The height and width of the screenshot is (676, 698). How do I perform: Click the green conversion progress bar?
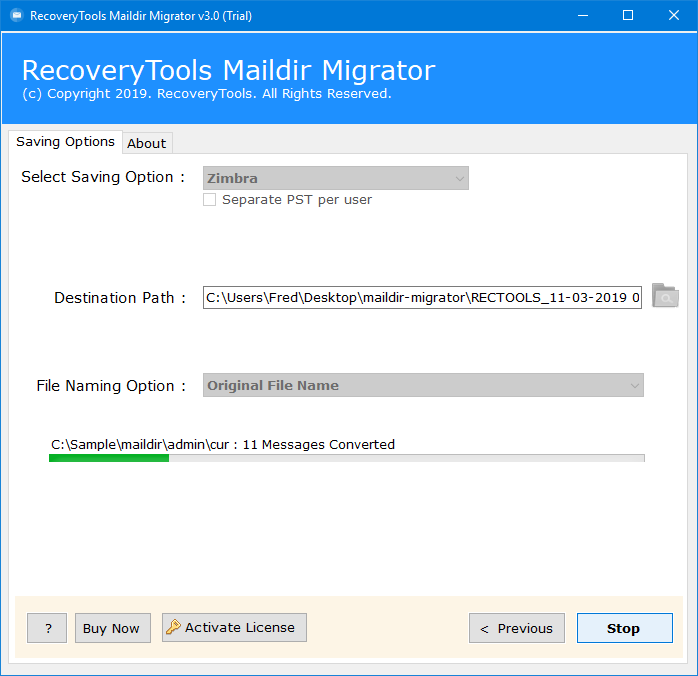pyautogui.click(x=346, y=458)
